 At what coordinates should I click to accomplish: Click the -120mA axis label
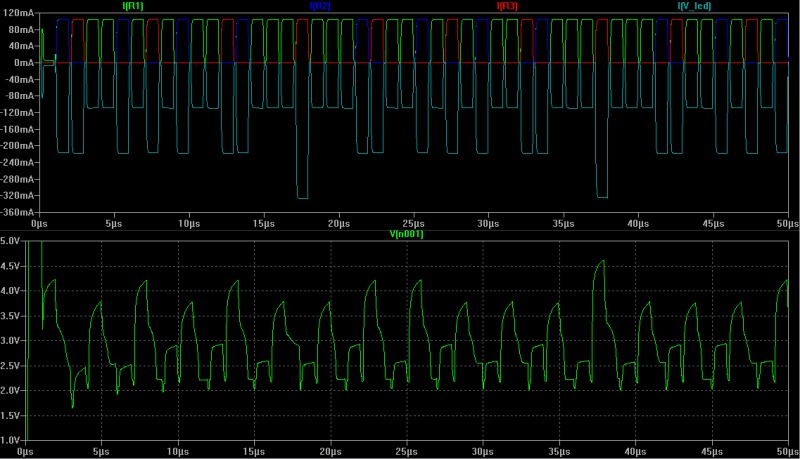pos(17,113)
